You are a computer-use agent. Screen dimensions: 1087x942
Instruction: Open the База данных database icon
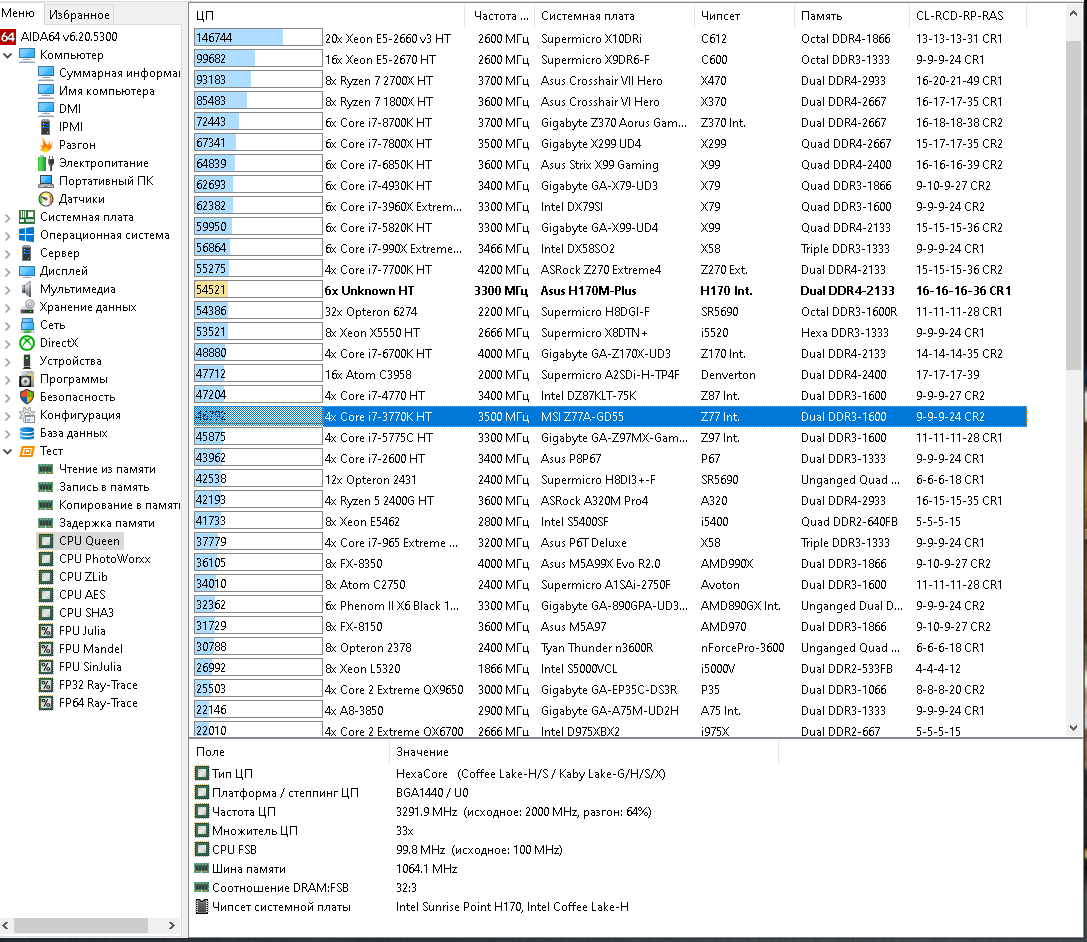pyautogui.click(x=27, y=433)
